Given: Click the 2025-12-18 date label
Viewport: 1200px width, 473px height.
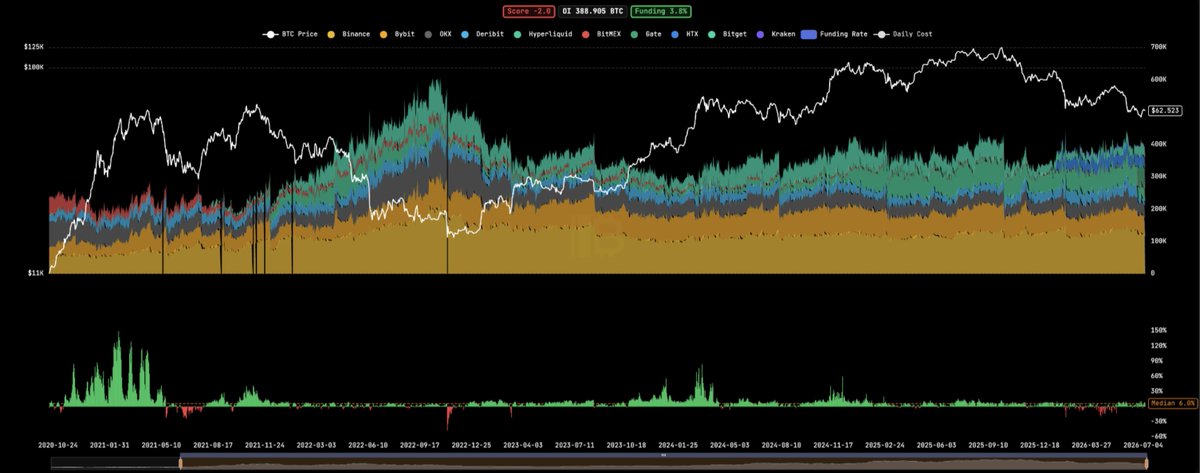Looking at the screenshot, I should tap(1041, 444).
